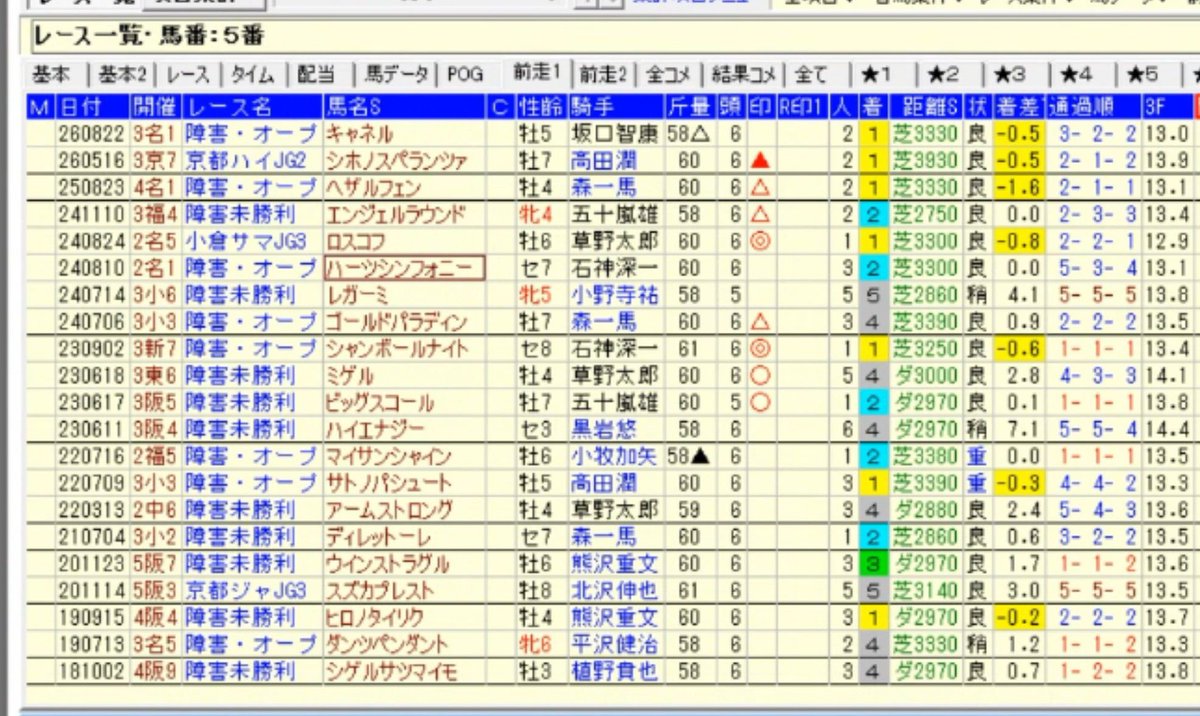Select horse レガーミ
The image size is (1200, 716).
click(x=355, y=295)
